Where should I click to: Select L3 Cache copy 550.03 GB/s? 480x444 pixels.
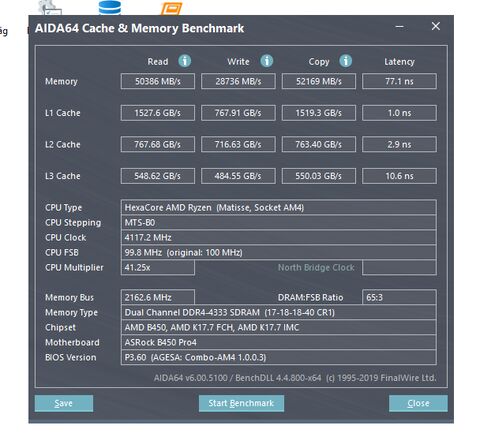pos(319,176)
